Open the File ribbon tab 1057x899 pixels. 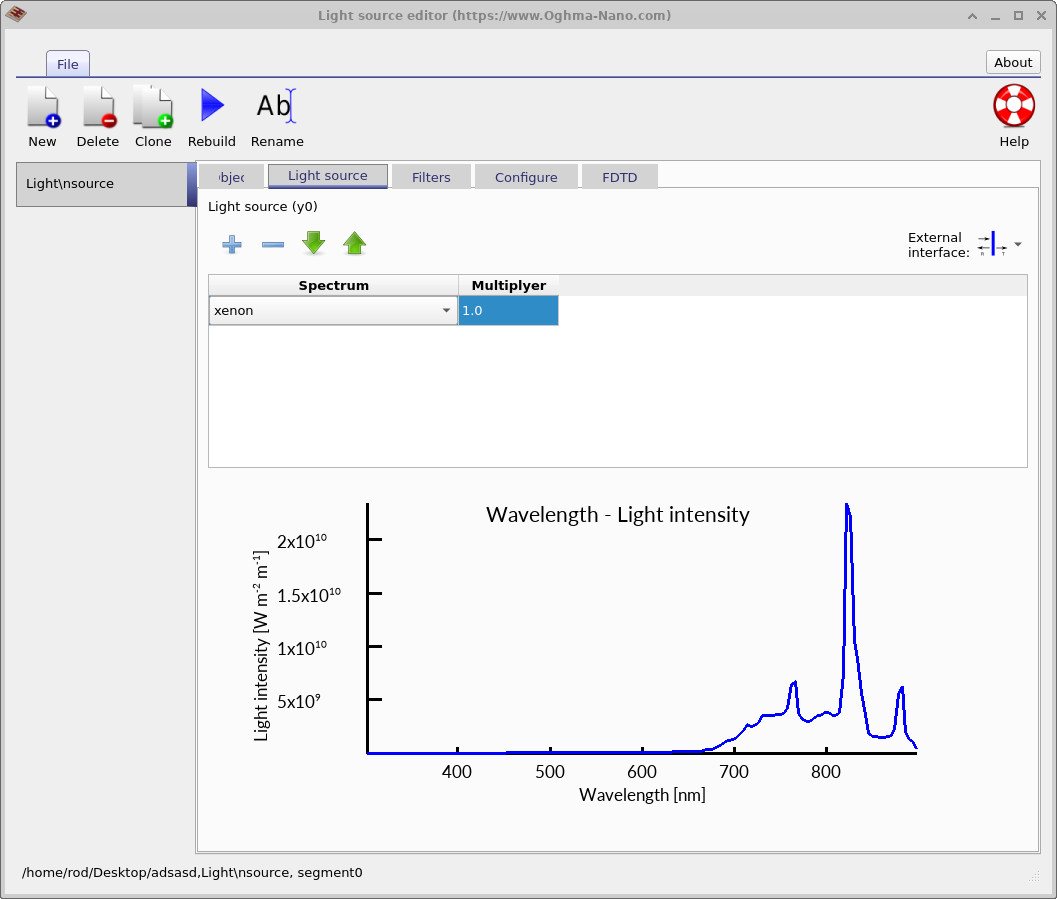coord(67,64)
